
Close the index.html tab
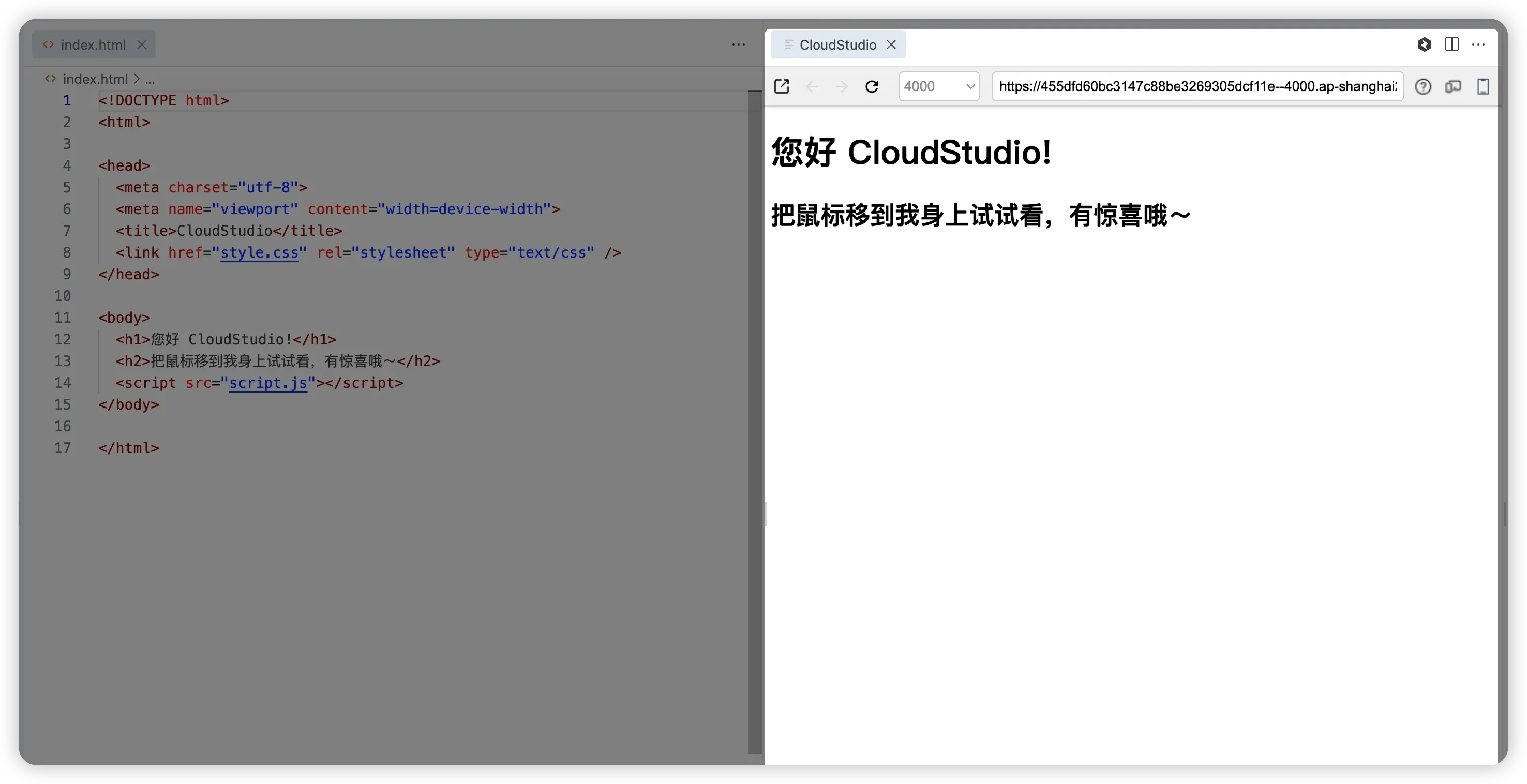click(x=142, y=44)
